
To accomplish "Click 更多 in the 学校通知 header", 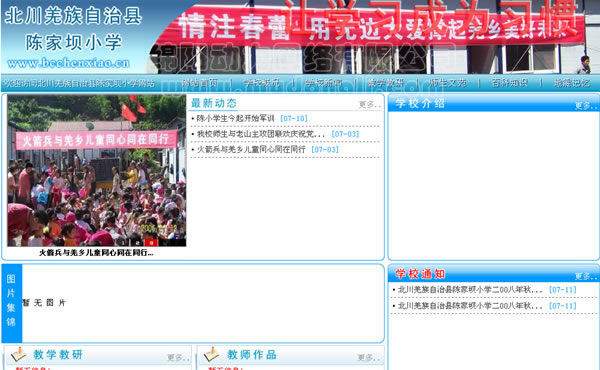I will [x=585, y=276].
